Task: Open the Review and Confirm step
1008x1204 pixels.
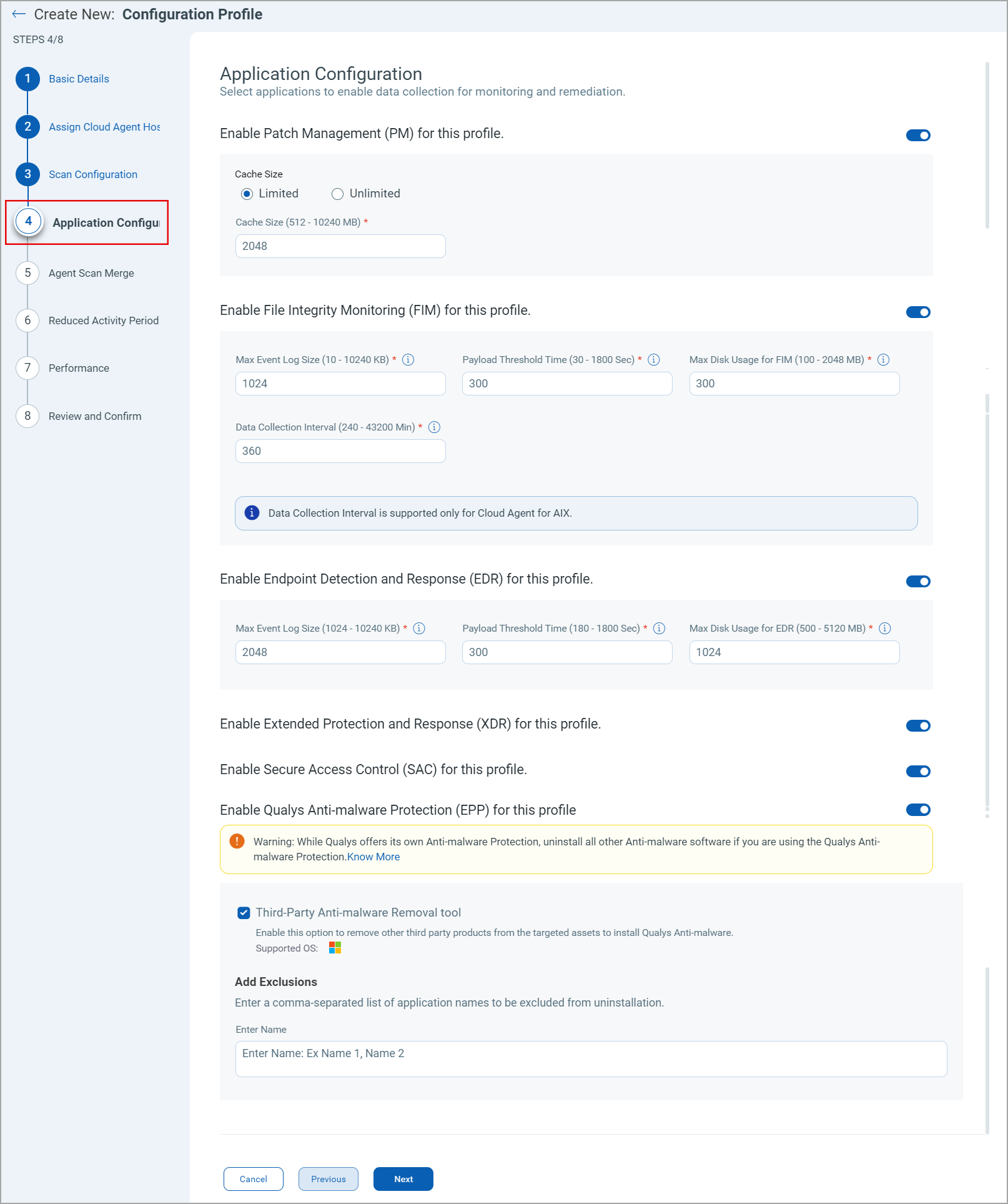Action: coord(94,415)
